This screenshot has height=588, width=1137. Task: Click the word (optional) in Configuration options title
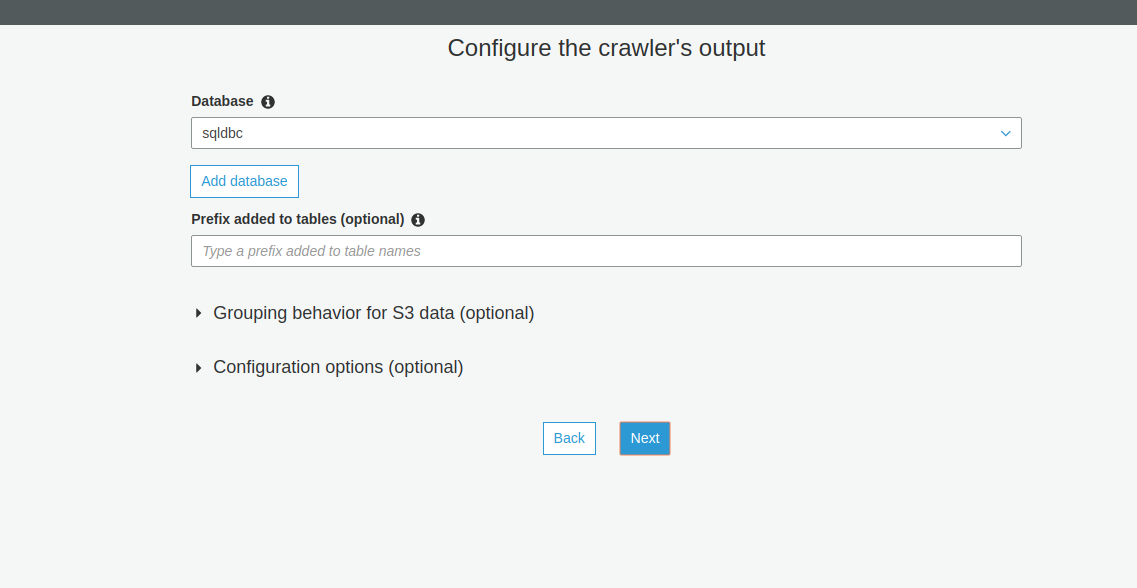pos(425,367)
